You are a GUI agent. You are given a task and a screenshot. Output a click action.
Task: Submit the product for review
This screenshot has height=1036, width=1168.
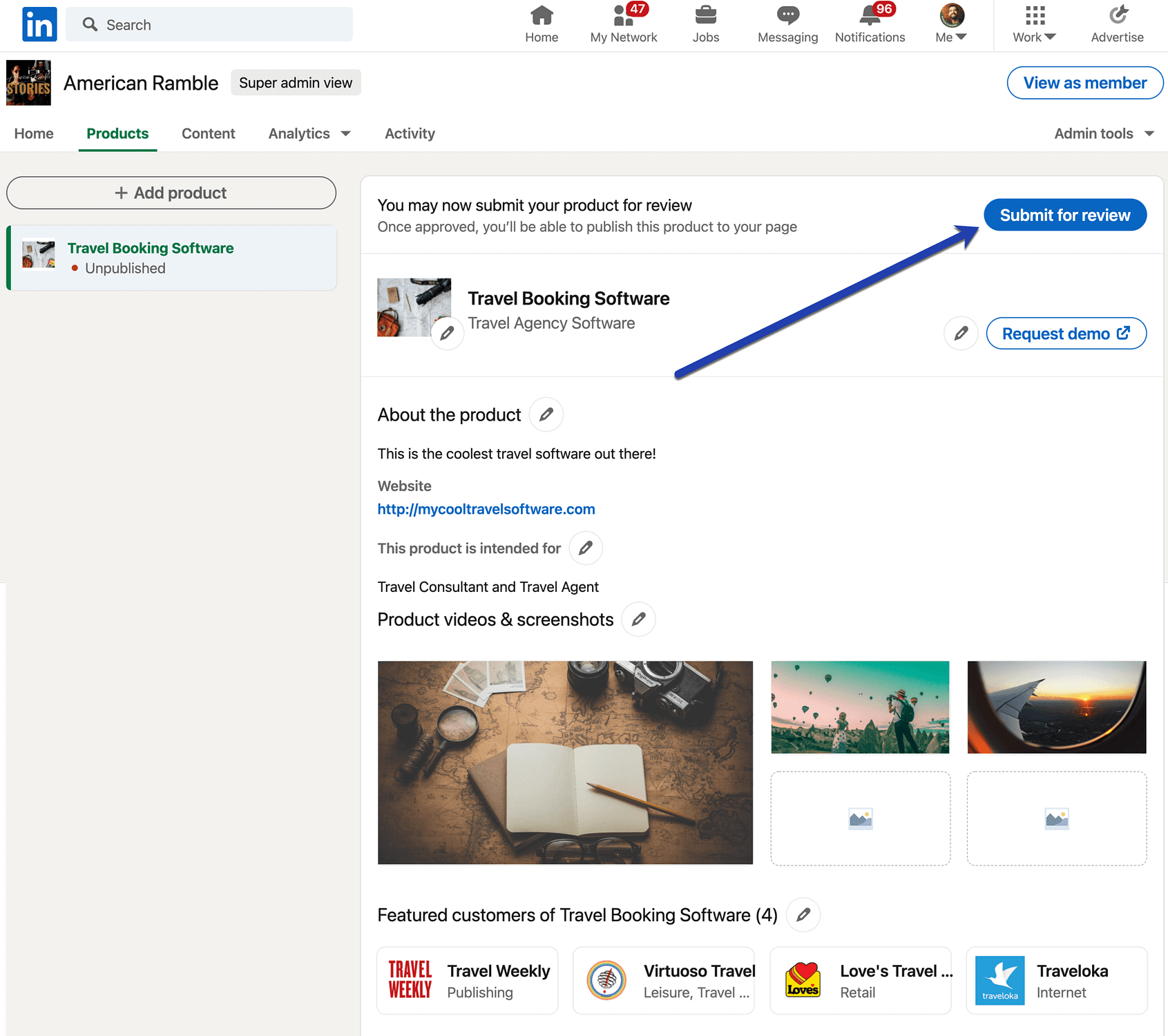(x=1064, y=215)
